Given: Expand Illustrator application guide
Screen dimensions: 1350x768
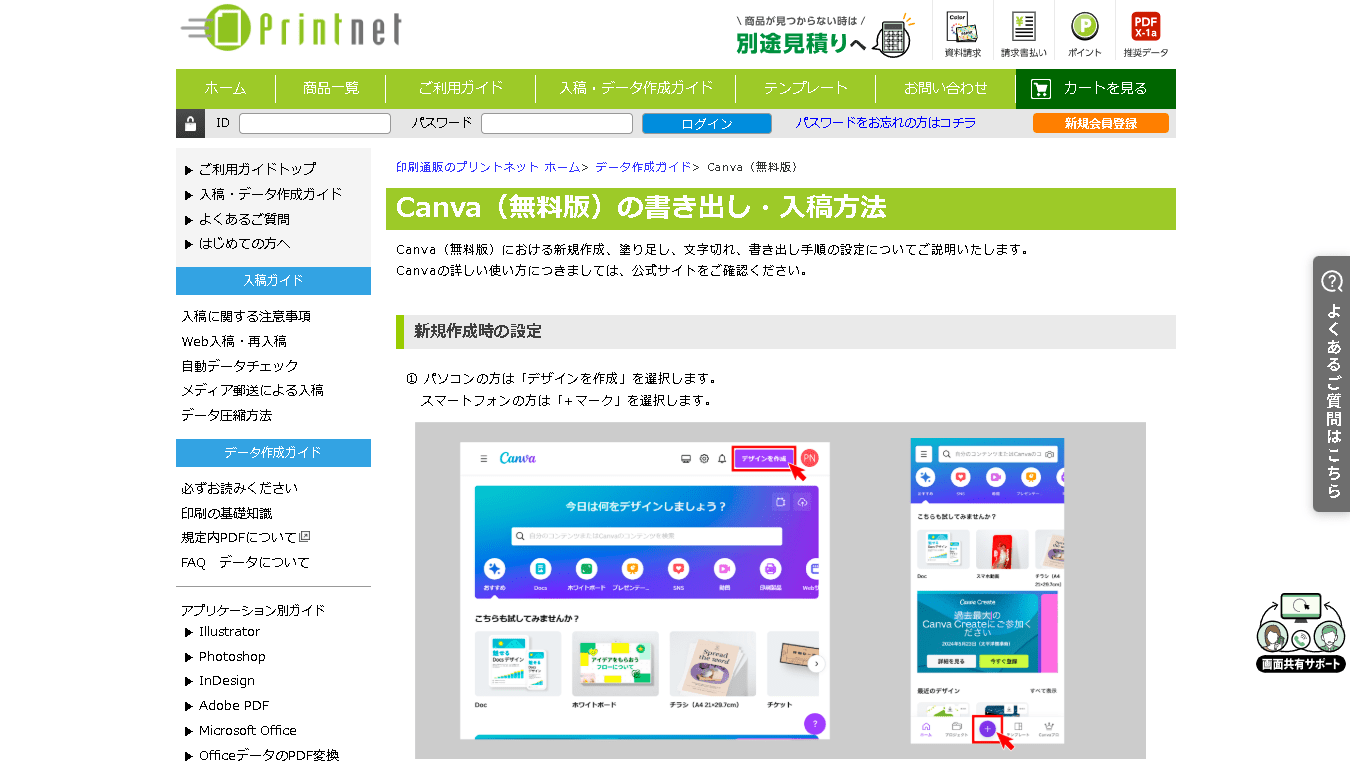Looking at the screenshot, I should coord(229,632).
